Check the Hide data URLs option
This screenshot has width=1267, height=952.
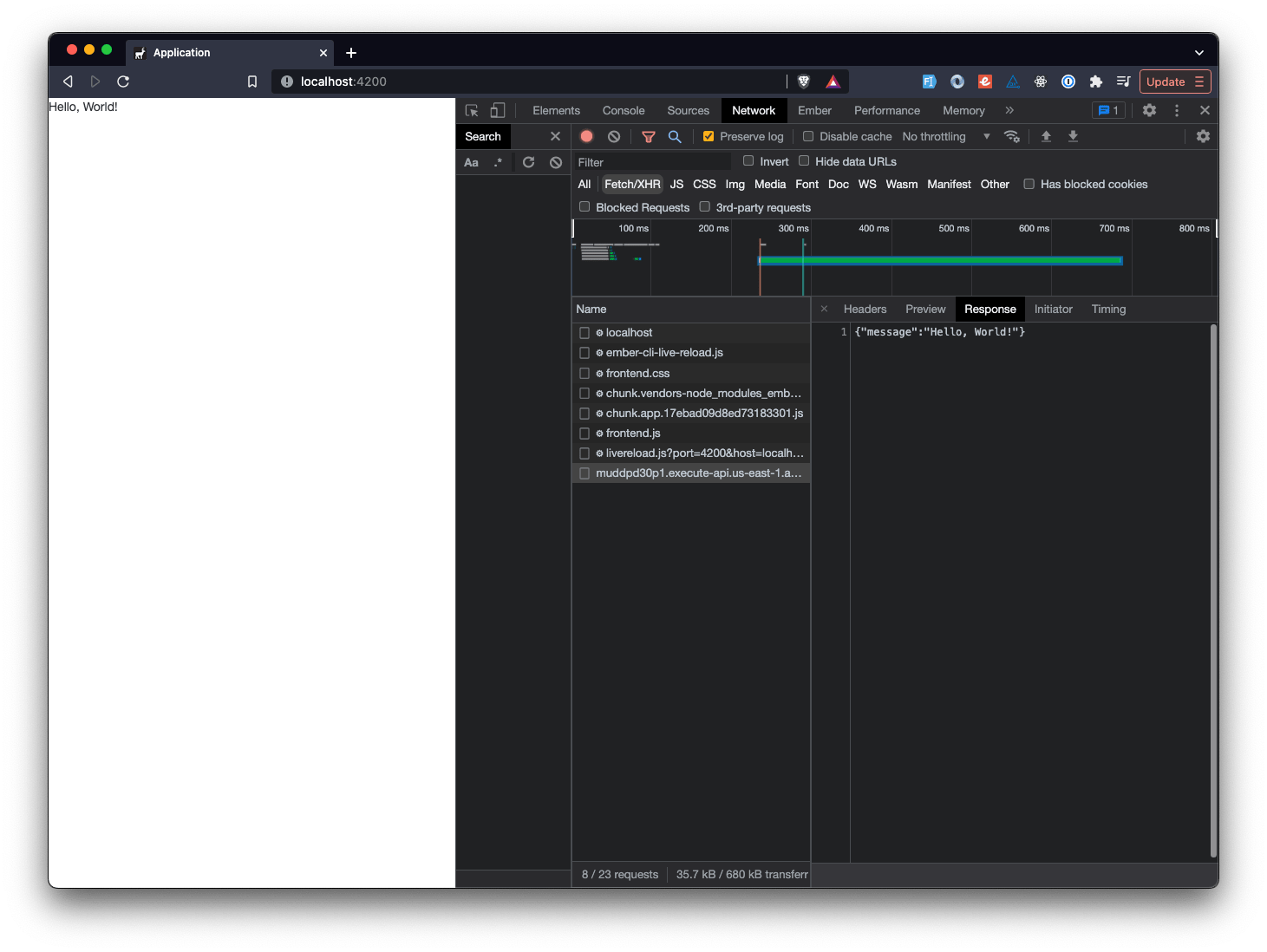[805, 161]
